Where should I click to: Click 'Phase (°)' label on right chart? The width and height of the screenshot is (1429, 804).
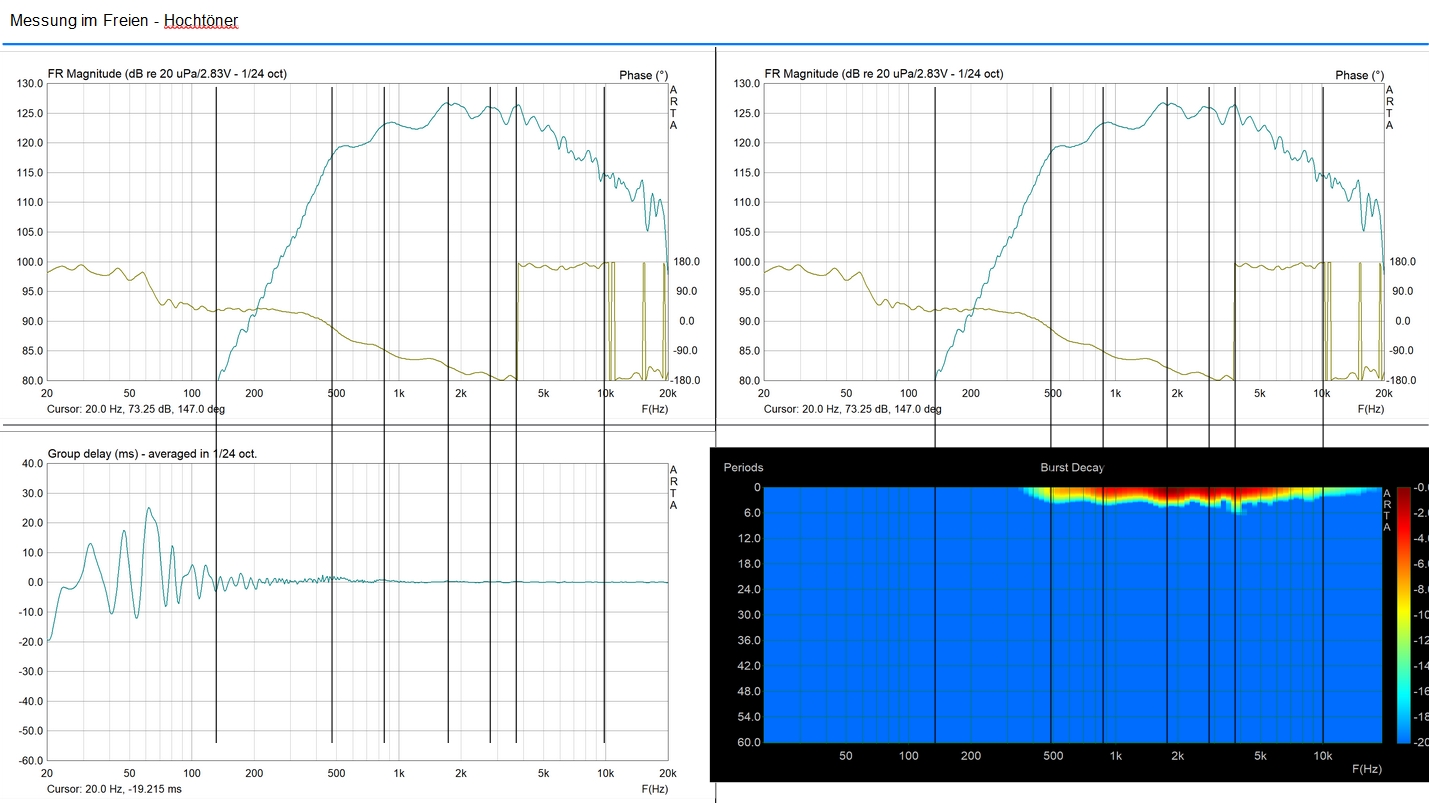pos(1359,75)
